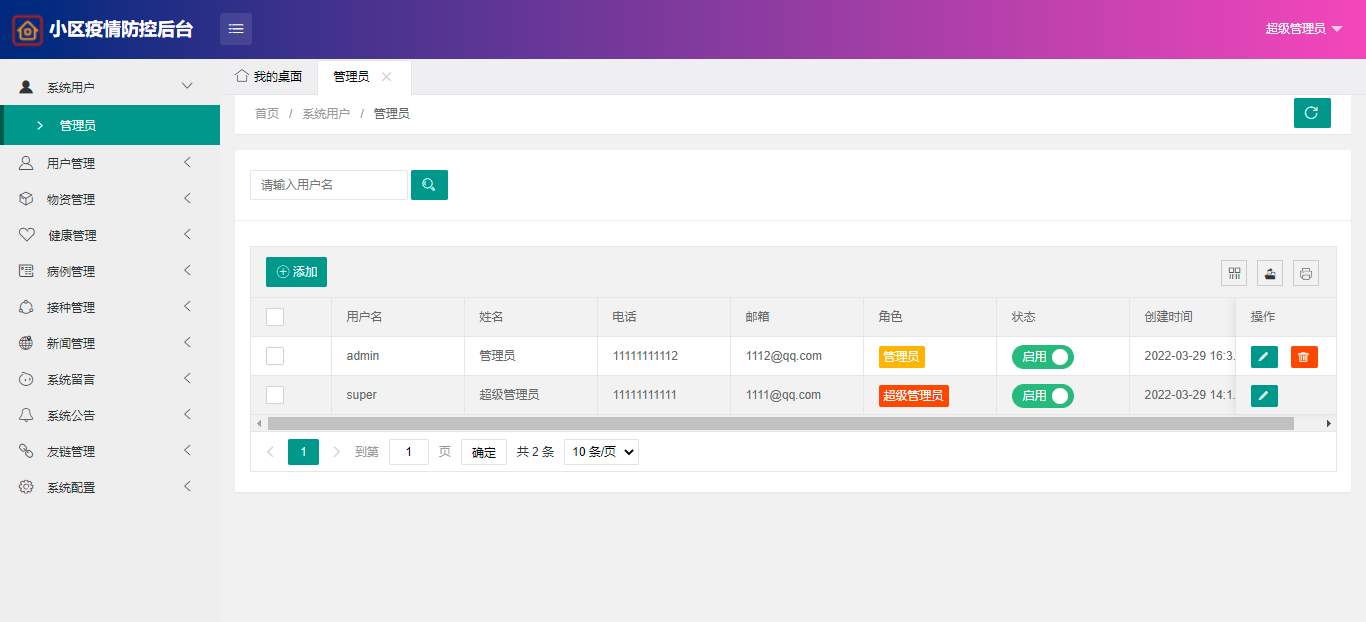Click the 确定 pagination button

(484, 452)
